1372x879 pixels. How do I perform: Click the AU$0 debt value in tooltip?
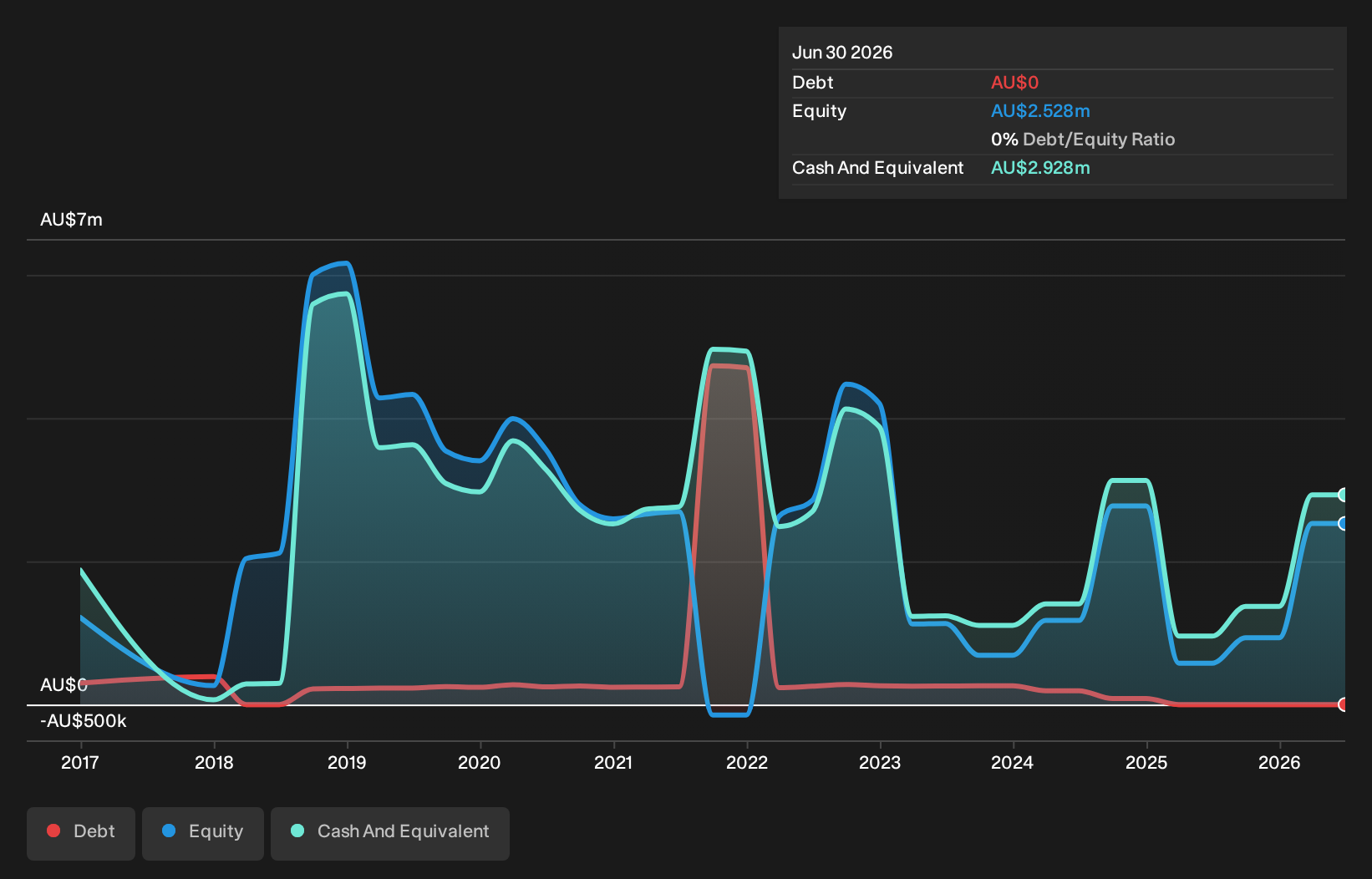[1014, 83]
